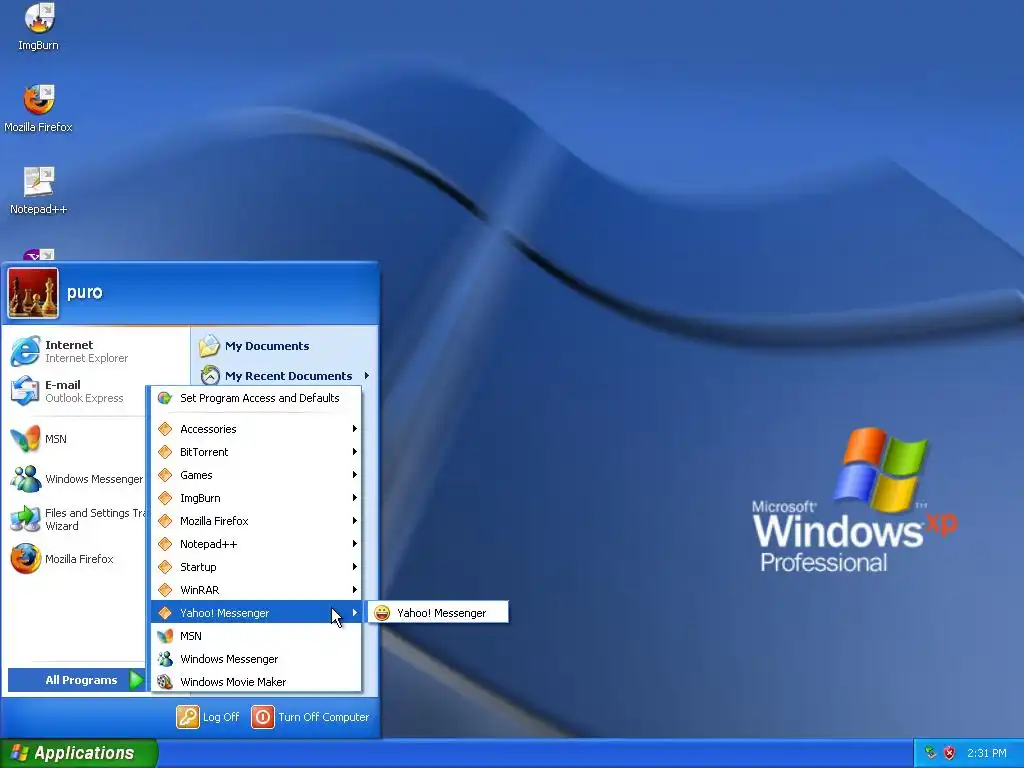
Task: Click 'Set Program Access and Defaults' text
Action: point(260,398)
